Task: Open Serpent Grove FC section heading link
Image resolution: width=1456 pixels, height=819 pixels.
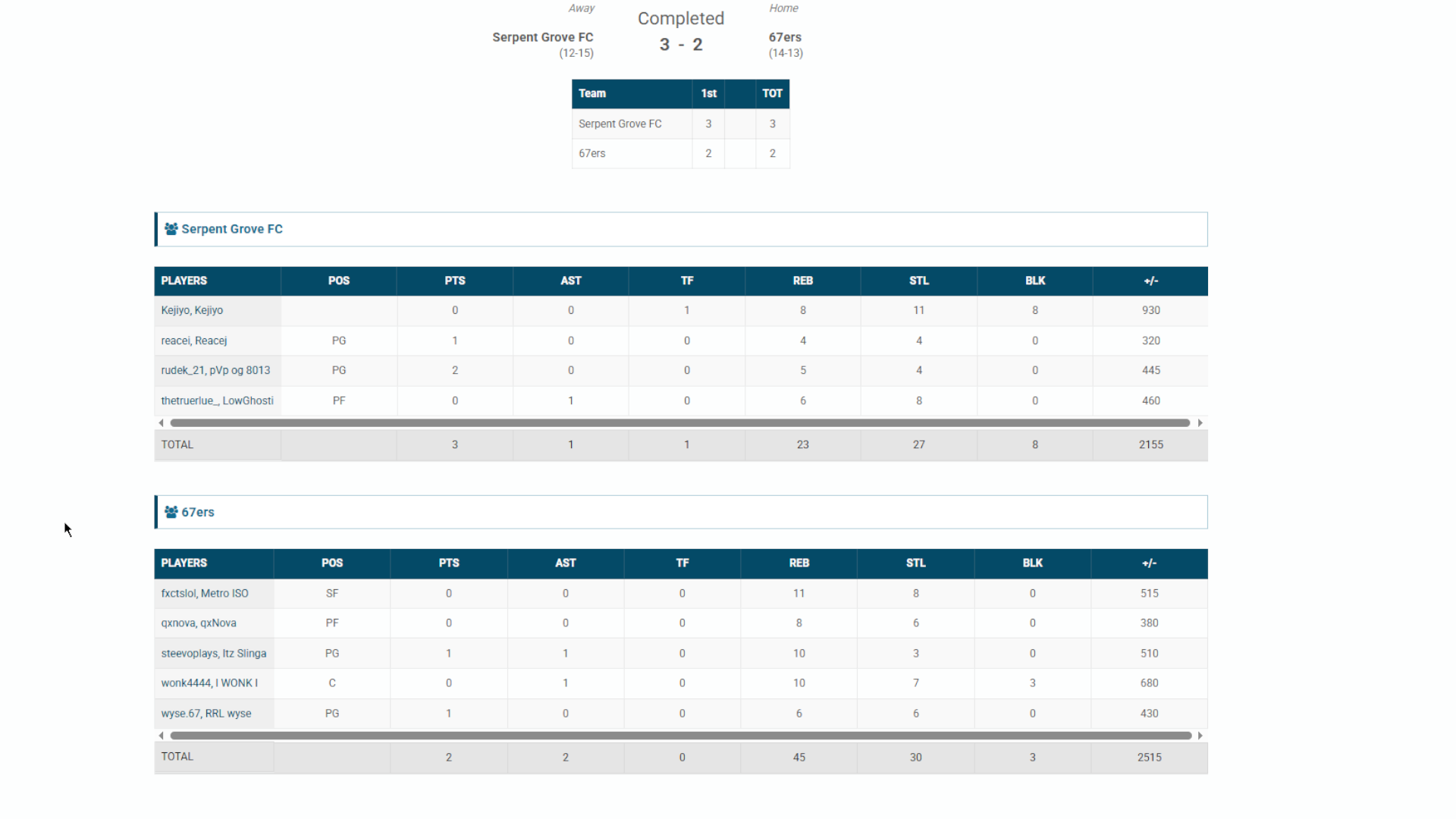Action: click(x=232, y=229)
